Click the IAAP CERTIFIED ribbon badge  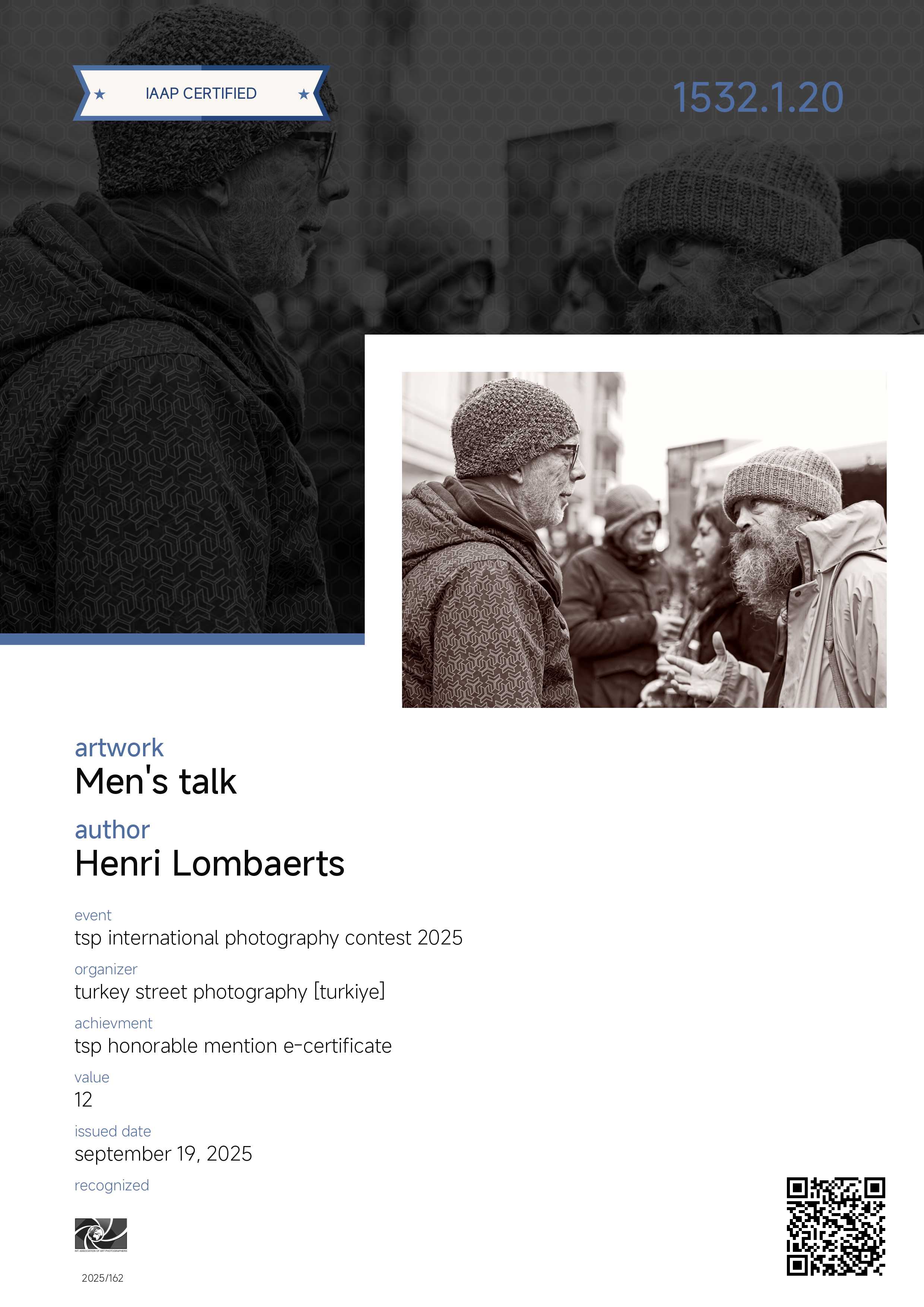click(x=202, y=94)
